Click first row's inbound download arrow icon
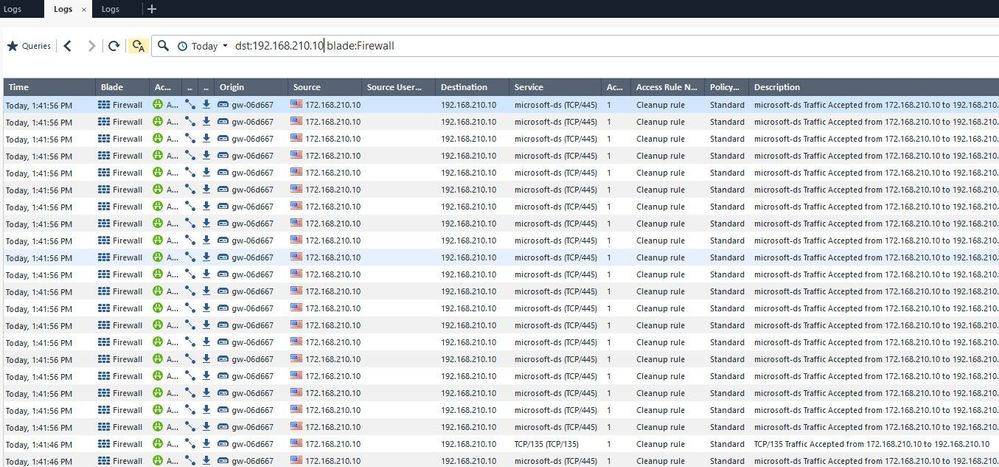The image size is (999, 467). [x=206, y=104]
